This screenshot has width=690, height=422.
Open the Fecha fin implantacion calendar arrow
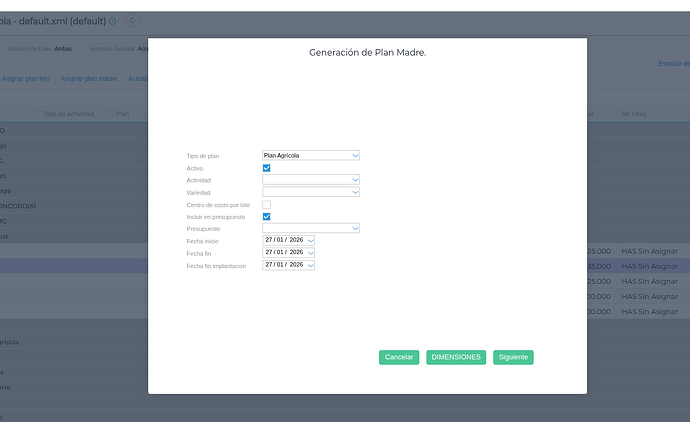pyautogui.click(x=310, y=265)
